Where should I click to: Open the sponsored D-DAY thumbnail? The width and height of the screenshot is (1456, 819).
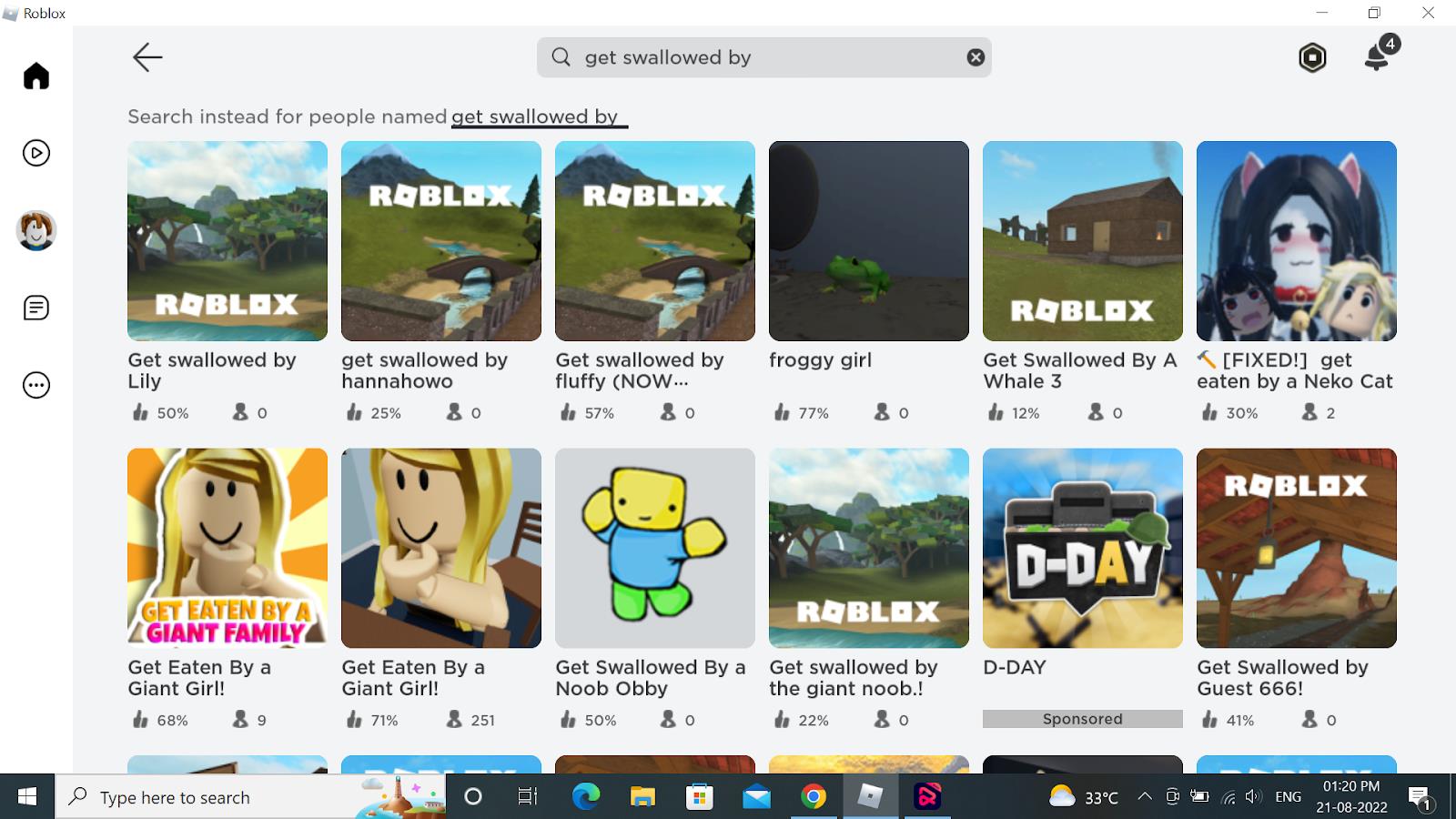pyautogui.click(x=1083, y=548)
